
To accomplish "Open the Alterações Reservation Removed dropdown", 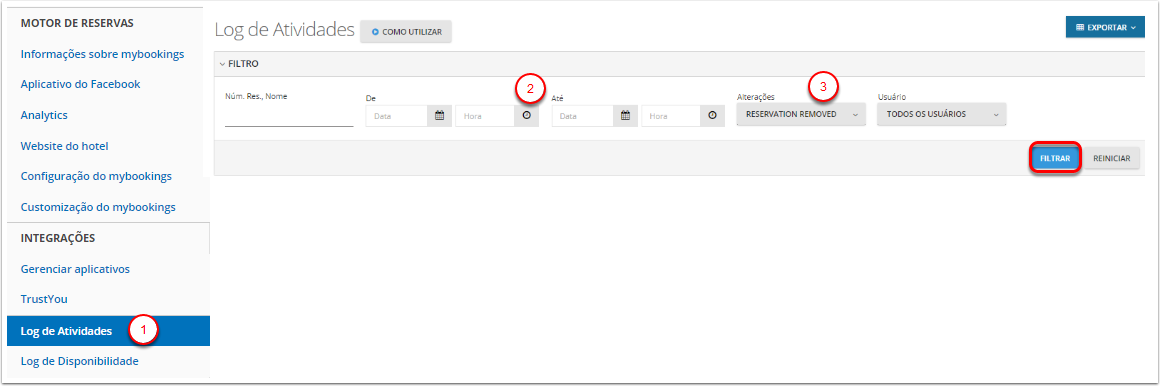I will pos(801,115).
